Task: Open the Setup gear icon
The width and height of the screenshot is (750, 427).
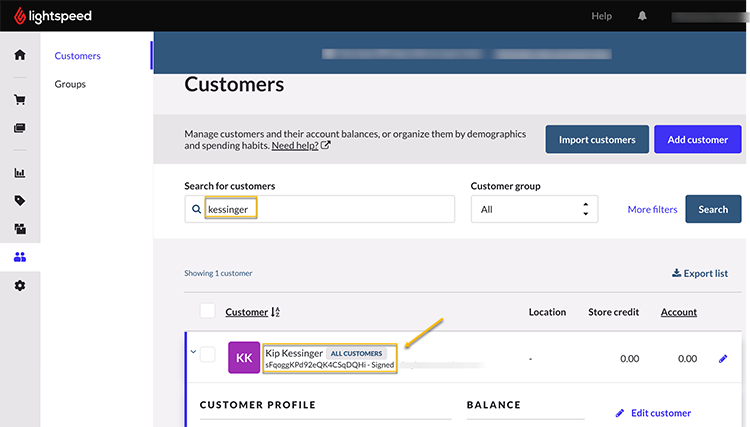Action: [19, 286]
